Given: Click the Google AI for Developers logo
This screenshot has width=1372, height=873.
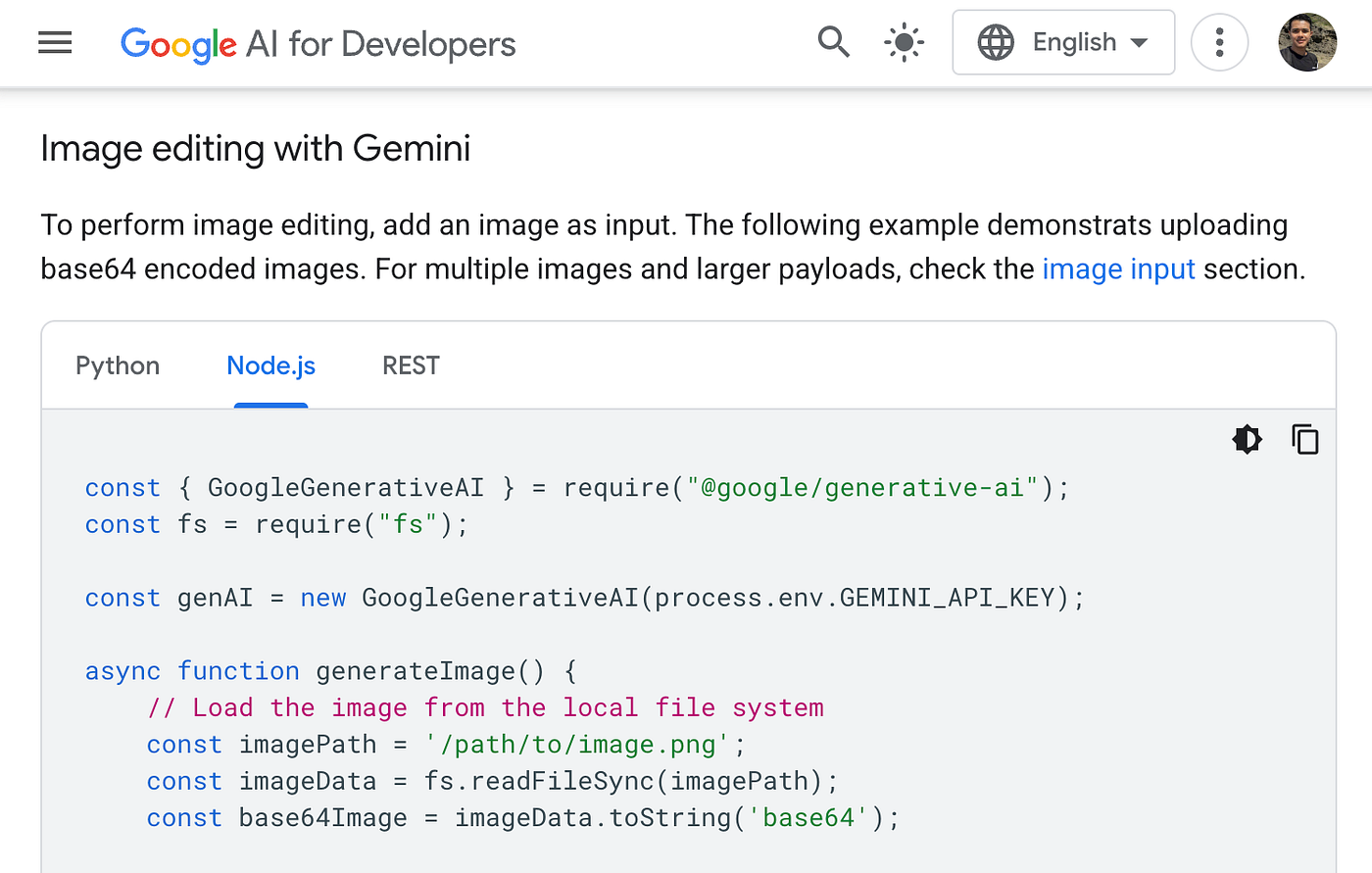Looking at the screenshot, I should point(318,44).
